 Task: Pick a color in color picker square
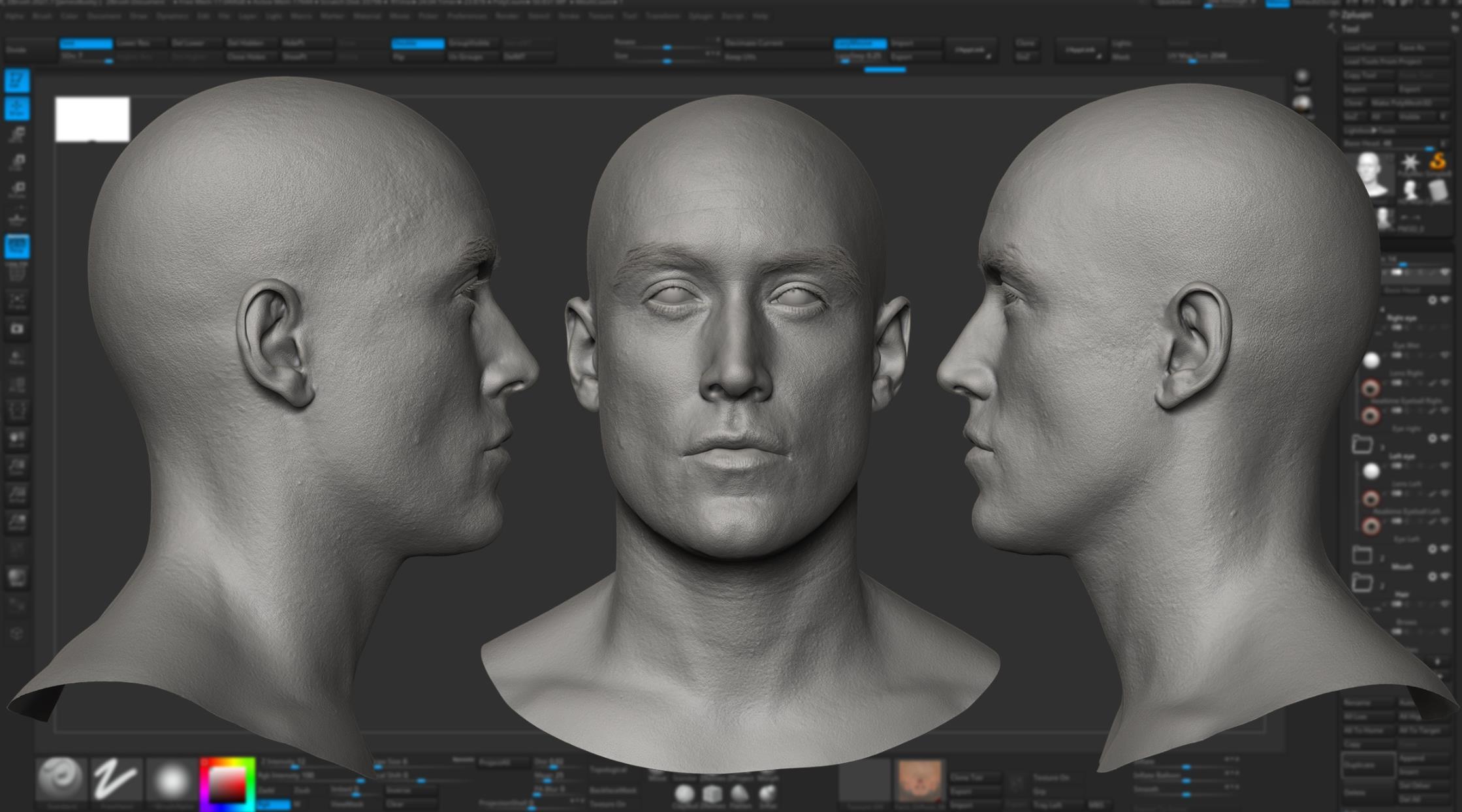click(227, 783)
